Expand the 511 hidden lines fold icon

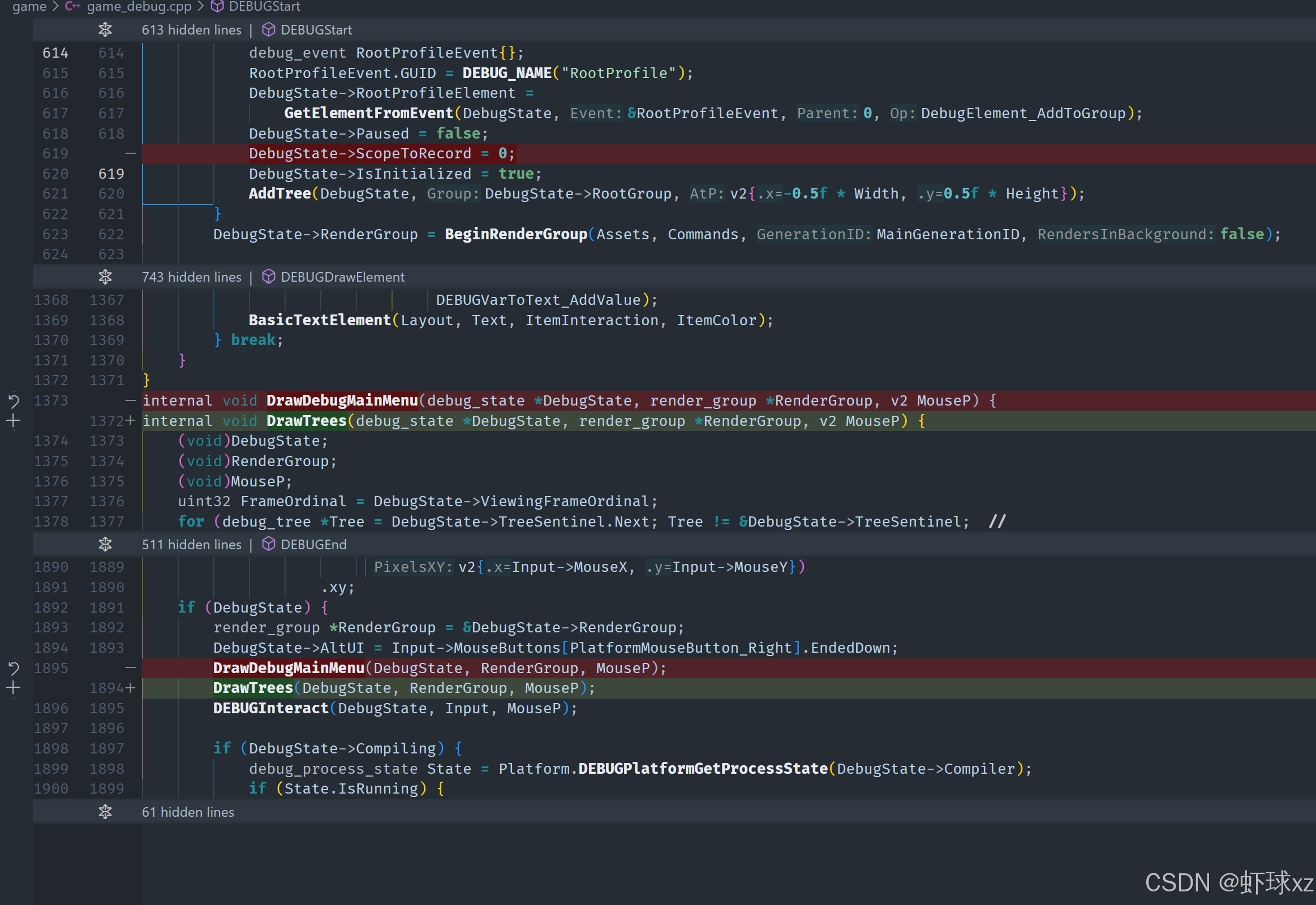click(105, 544)
